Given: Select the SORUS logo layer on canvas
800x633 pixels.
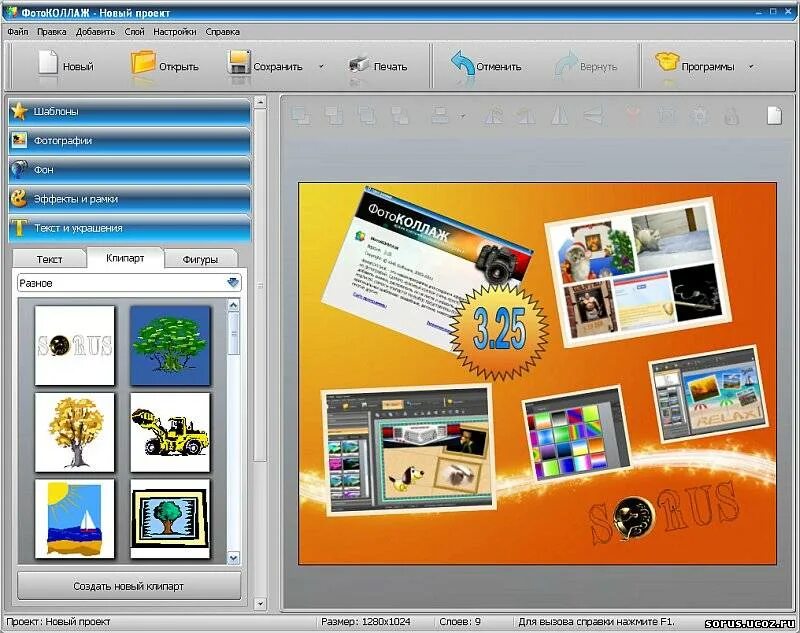Looking at the screenshot, I should 663,513.
